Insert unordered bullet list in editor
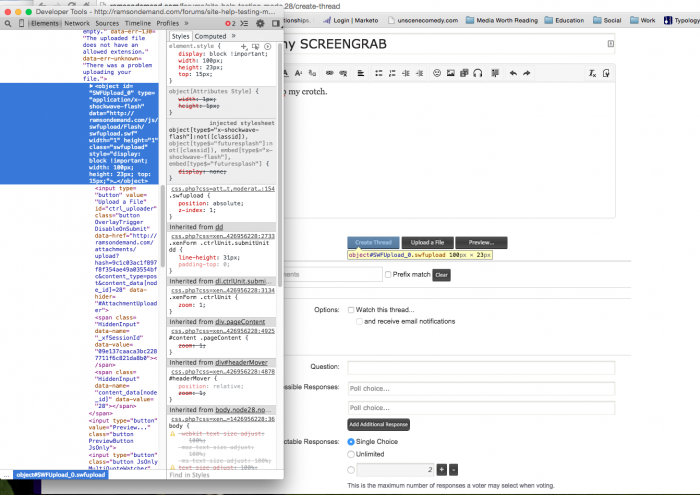 pyautogui.click(x=379, y=73)
